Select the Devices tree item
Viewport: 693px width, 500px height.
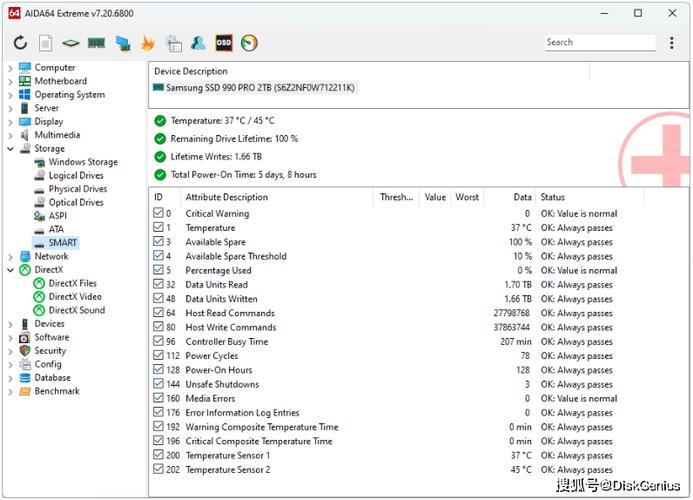pos(50,324)
